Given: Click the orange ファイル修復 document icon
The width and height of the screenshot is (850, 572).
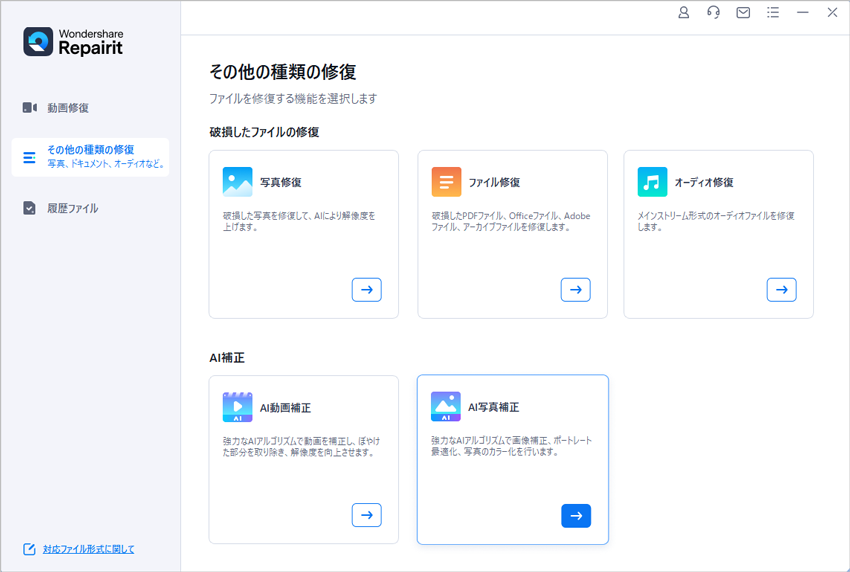Looking at the screenshot, I should 446,182.
